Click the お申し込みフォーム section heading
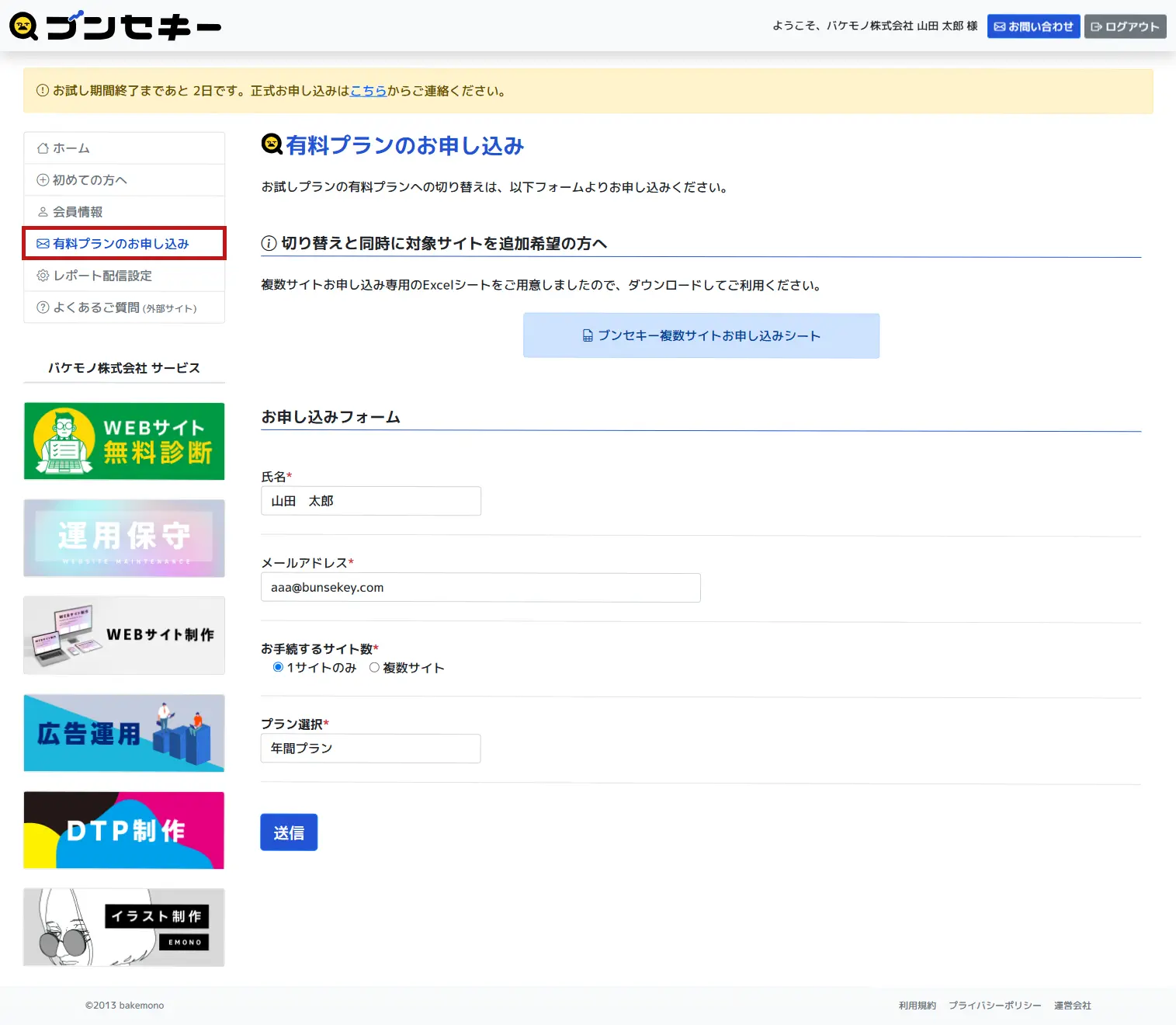This screenshot has width=1176, height=1025. (331, 417)
